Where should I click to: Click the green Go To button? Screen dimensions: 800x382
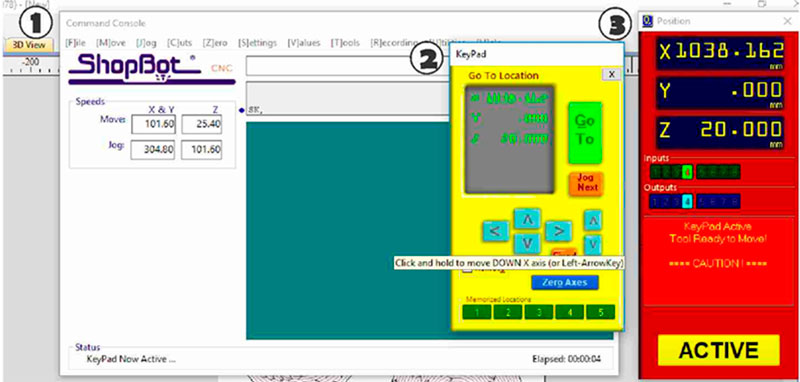pyautogui.click(x=585, y=133)
